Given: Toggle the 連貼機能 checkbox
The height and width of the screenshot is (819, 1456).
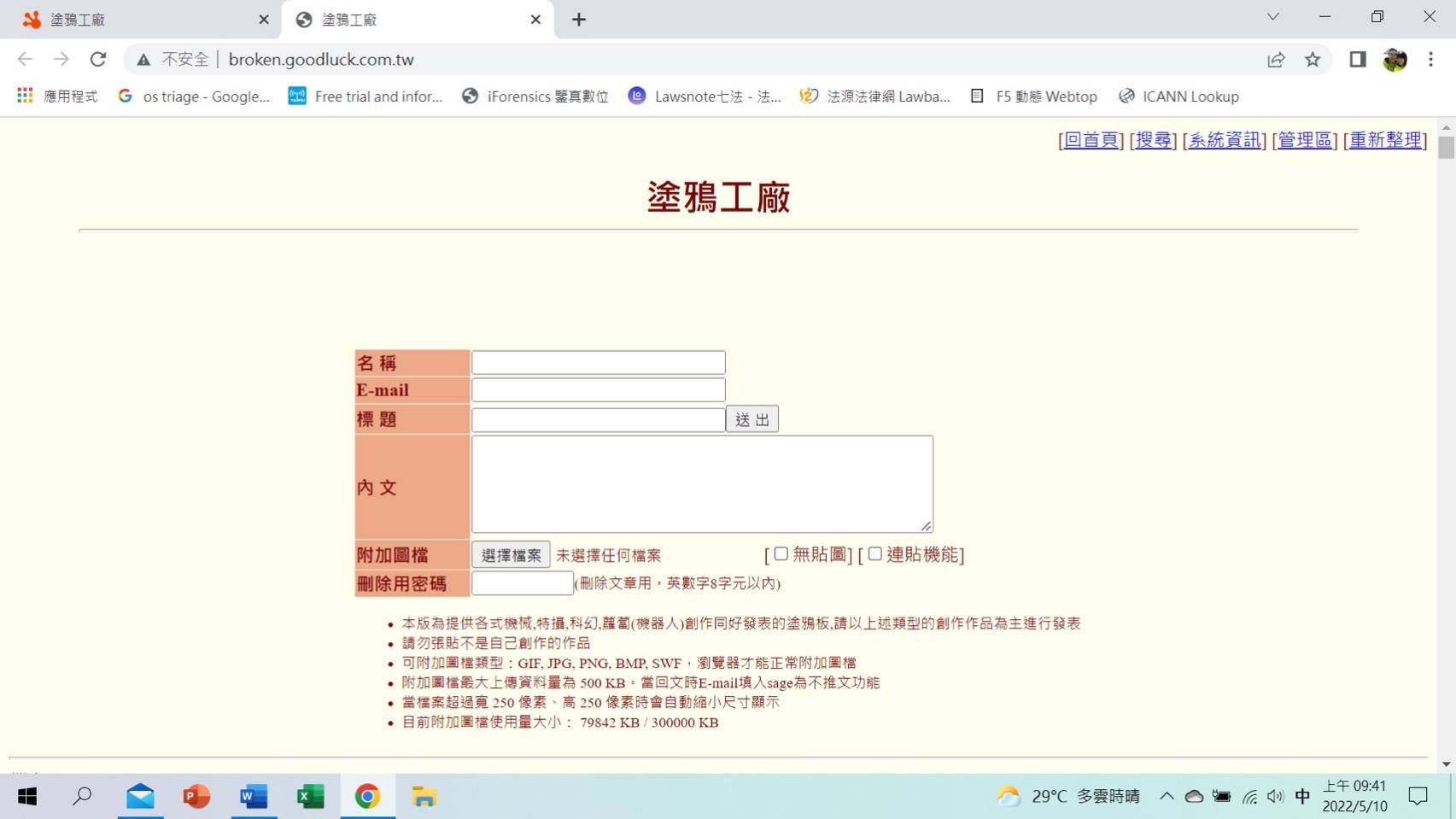Looking at the screenshot, I should [x=874, y=553].
